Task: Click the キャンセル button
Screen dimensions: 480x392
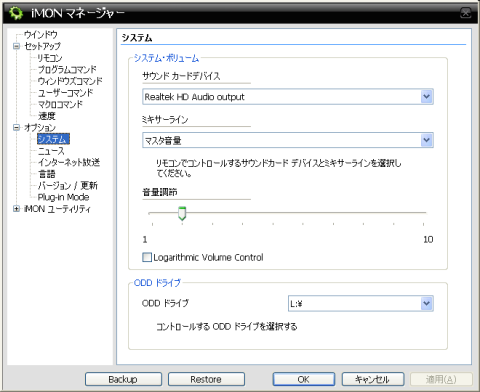Action: pyautogui.click(x=373, y=379)
